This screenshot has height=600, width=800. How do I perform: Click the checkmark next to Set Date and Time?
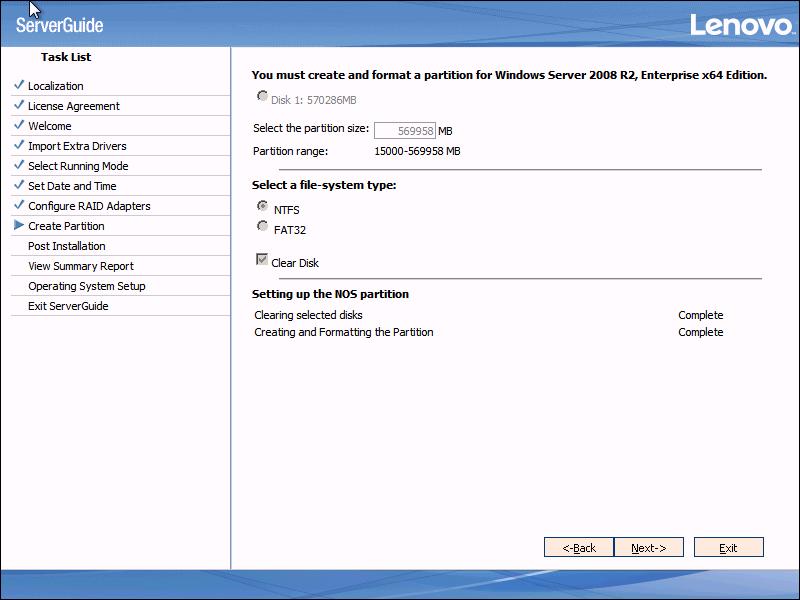tap(19, 185)
